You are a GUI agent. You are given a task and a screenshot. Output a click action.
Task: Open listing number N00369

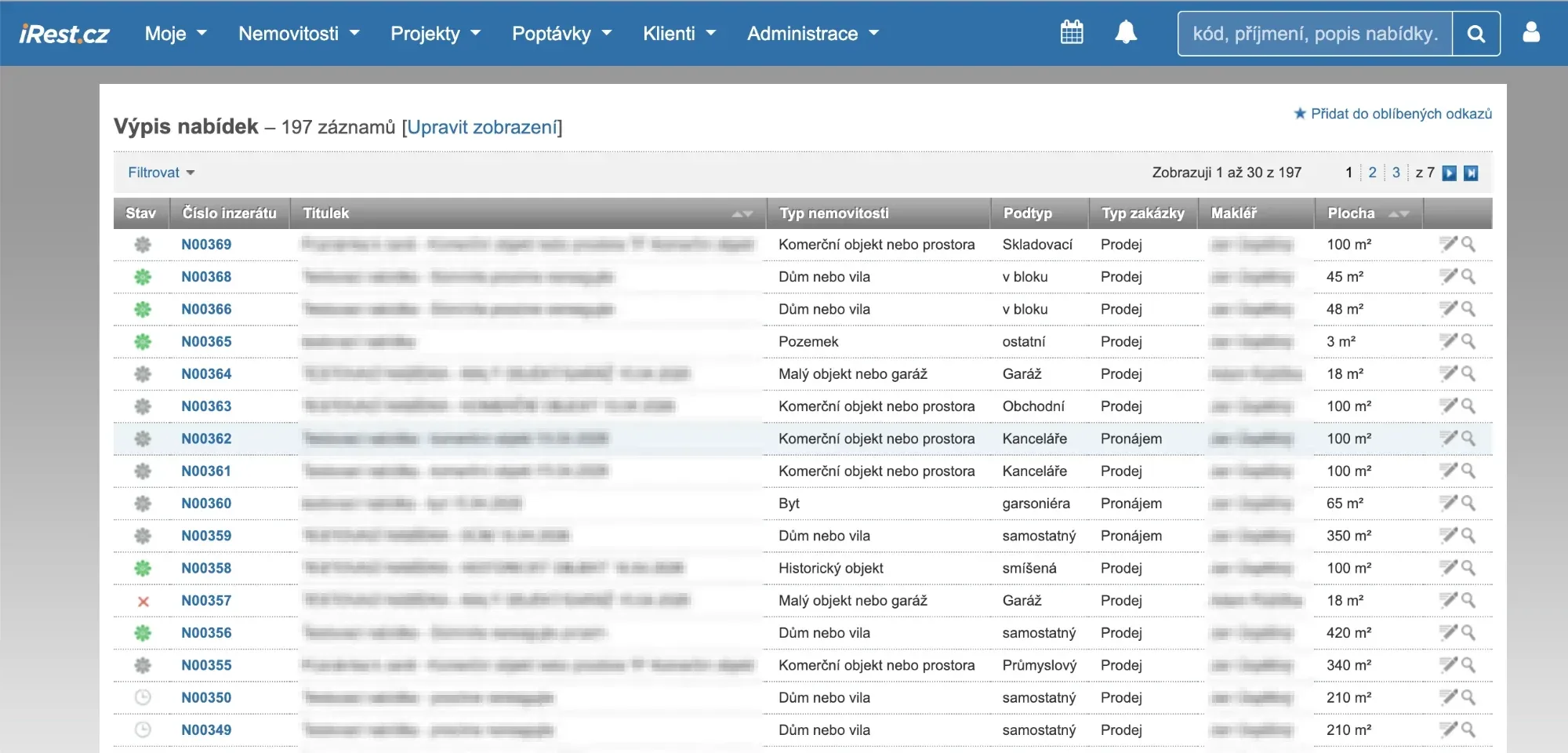pos(206,245)
